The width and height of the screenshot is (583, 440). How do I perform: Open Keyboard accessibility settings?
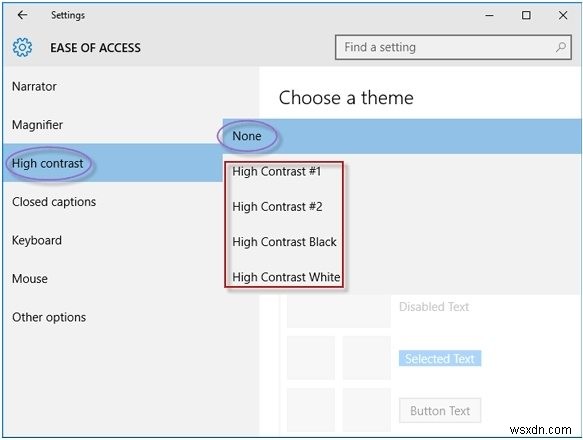click(x=37, y=240)
